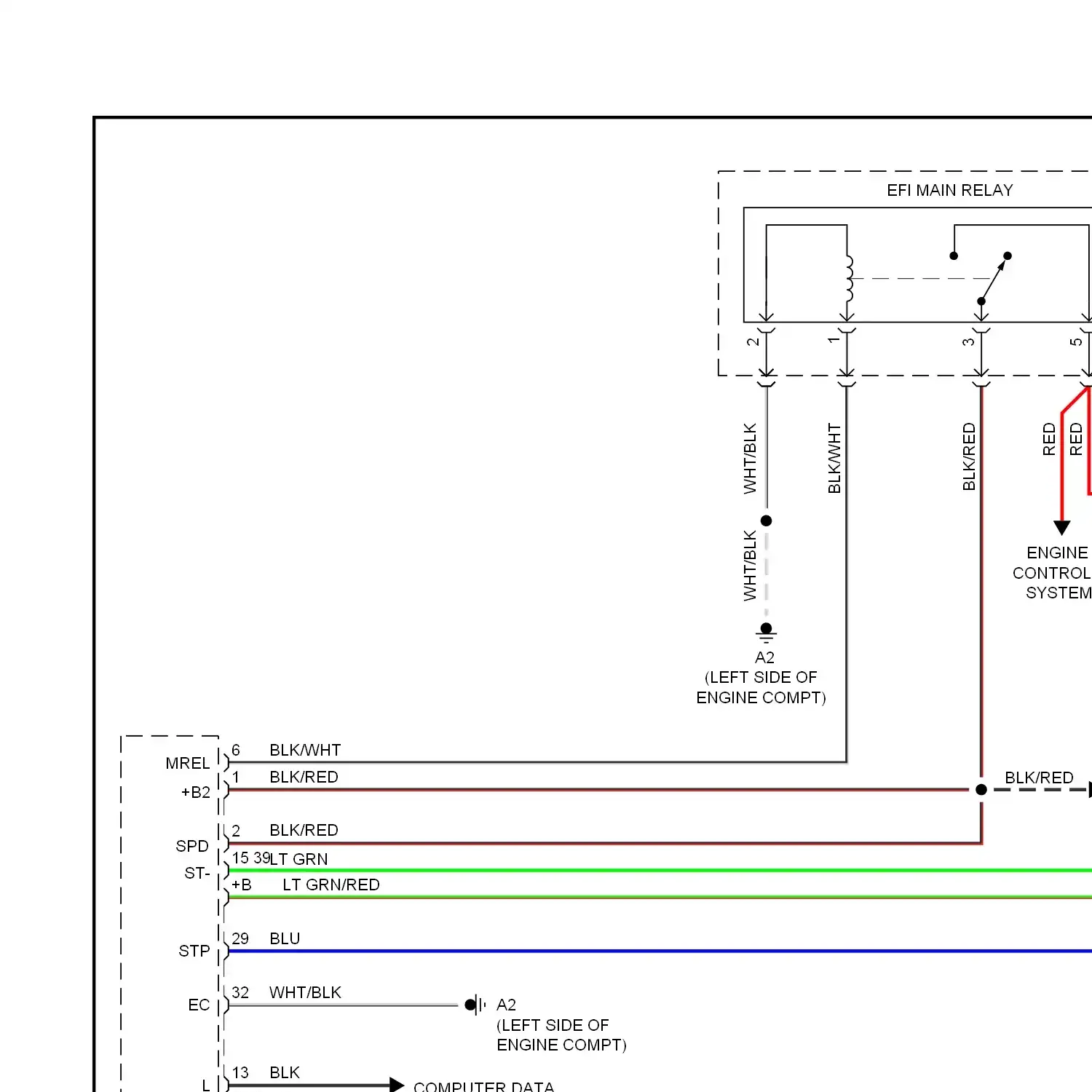The height and width of the screenshot is (1092, 1092).
Task: Click the BLK wire label at pin 13
Action: click(x=285, y=1072)
